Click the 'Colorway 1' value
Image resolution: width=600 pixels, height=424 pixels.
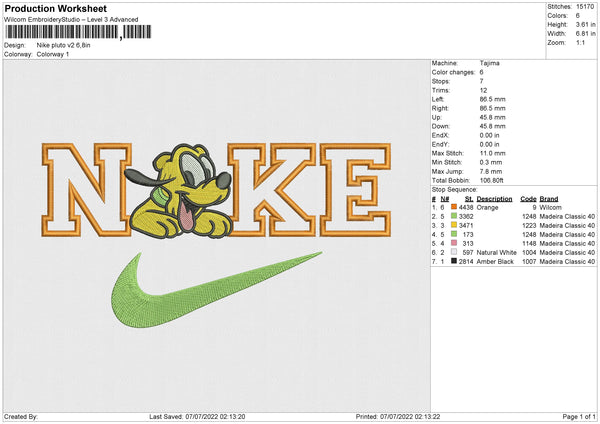click(53, 54)
